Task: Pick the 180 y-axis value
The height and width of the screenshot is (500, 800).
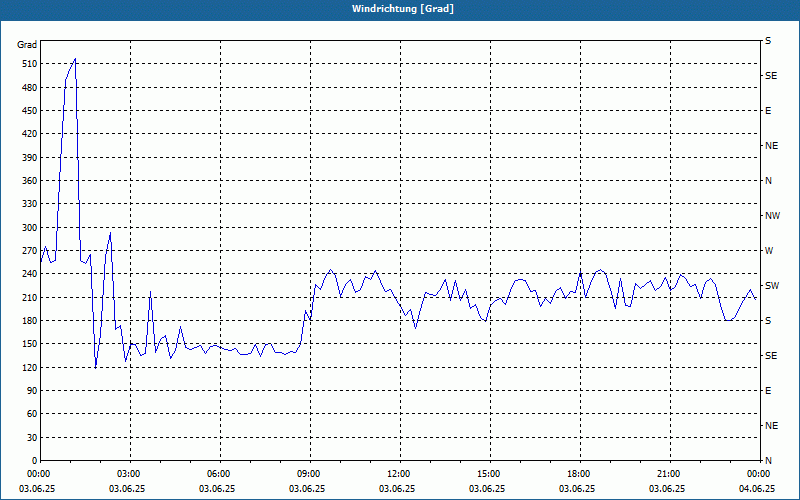Action: click(x=30, y=321)
